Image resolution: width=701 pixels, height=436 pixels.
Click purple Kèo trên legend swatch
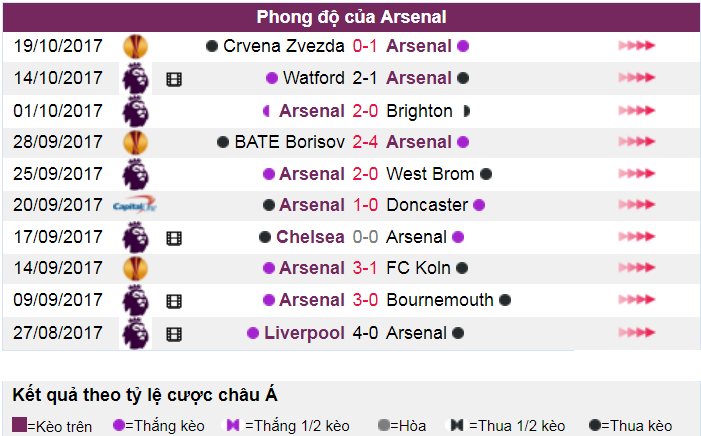(19, 425)
